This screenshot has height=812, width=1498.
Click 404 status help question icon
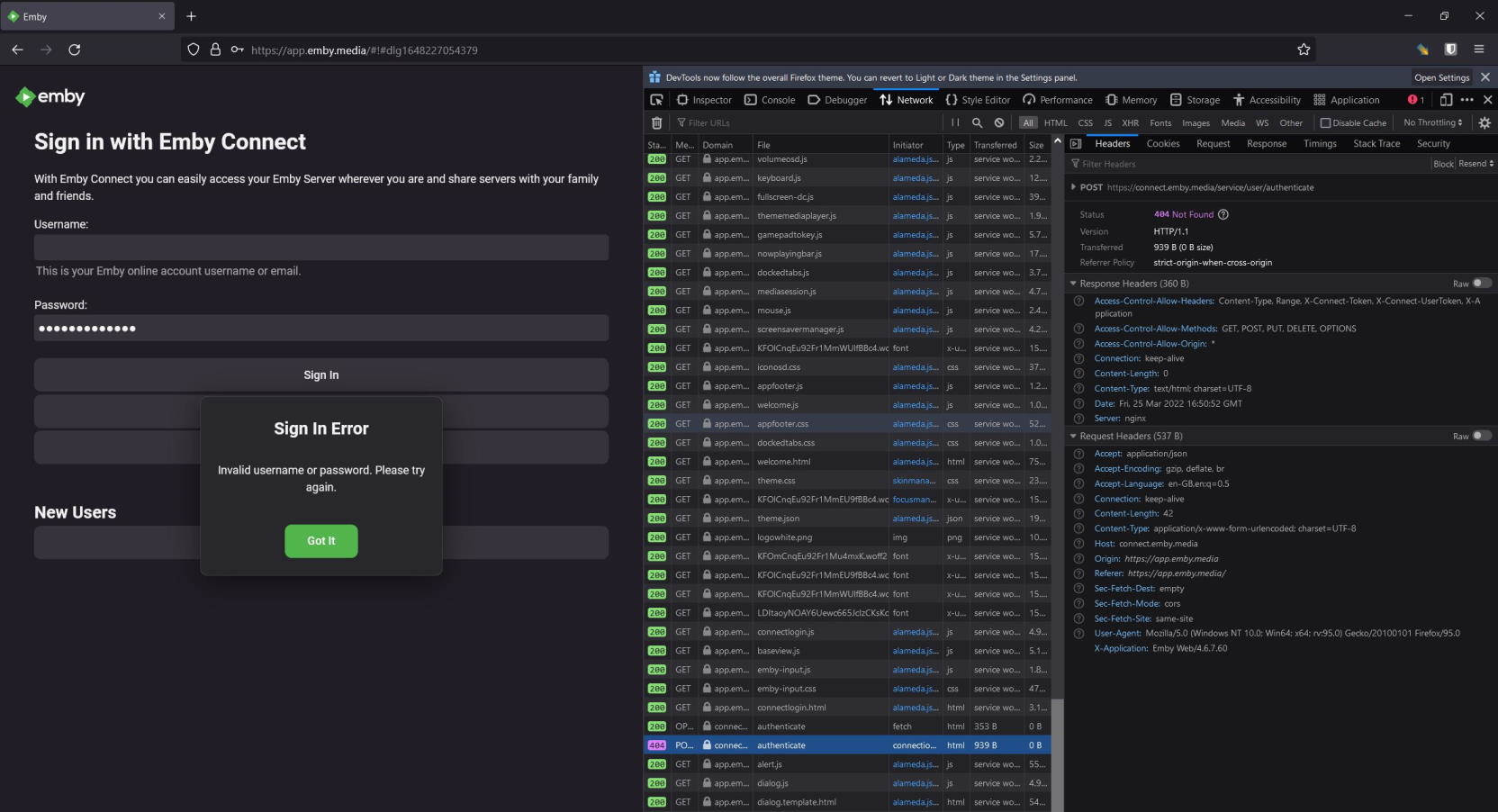tap(1223, 214)
